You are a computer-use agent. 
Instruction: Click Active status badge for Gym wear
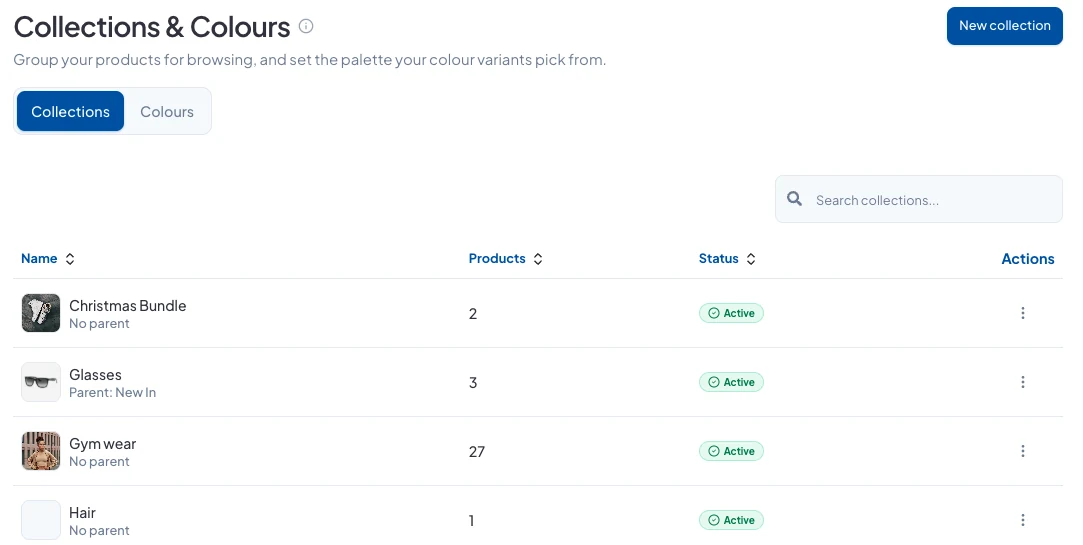pyautogui.click(x=731, y=451)
